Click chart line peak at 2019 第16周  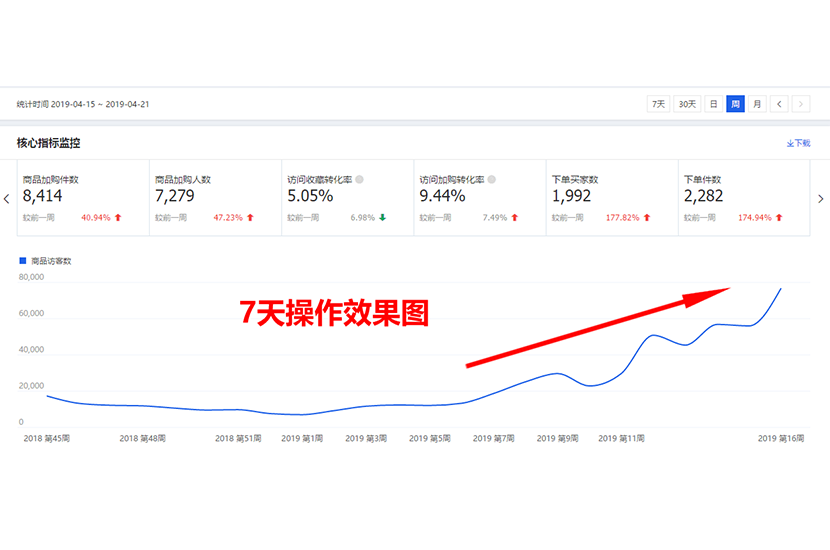780,288
